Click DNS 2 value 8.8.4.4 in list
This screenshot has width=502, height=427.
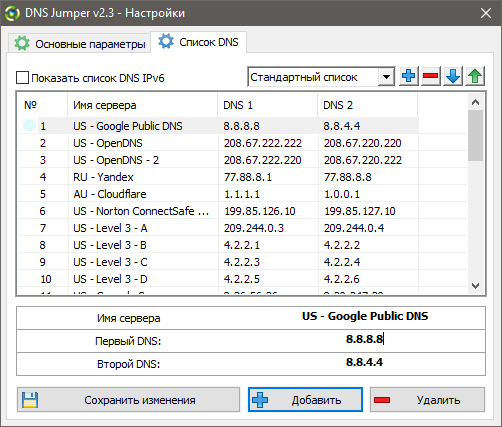pos(342,126)
